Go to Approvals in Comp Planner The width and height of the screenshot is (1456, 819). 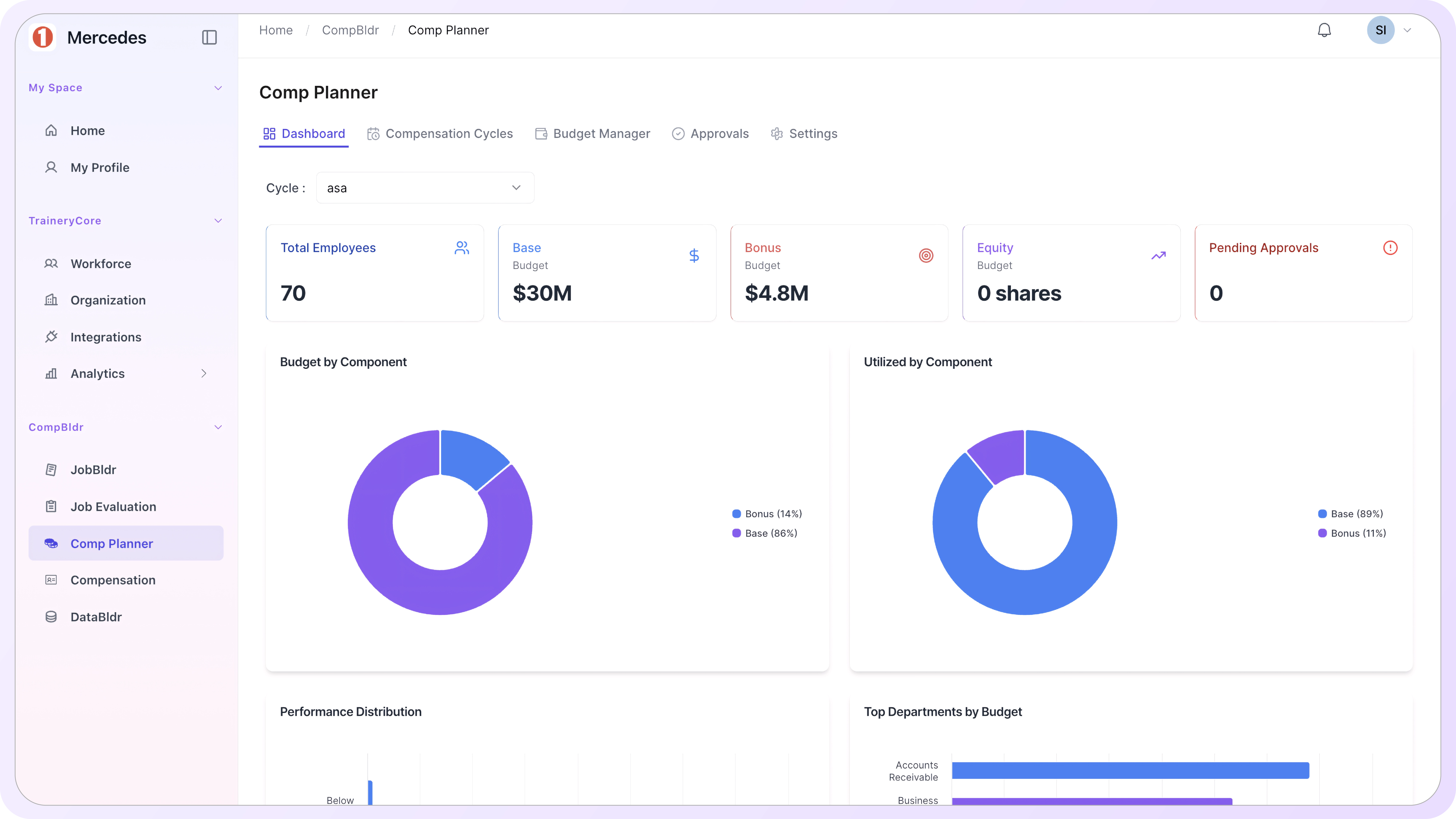point(711,133)
